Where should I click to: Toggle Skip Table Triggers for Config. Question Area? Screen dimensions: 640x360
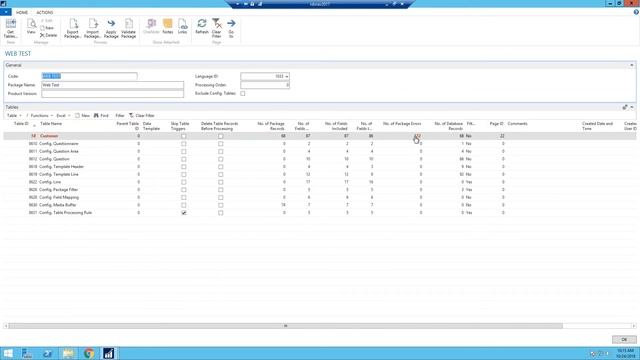(184, 151)
